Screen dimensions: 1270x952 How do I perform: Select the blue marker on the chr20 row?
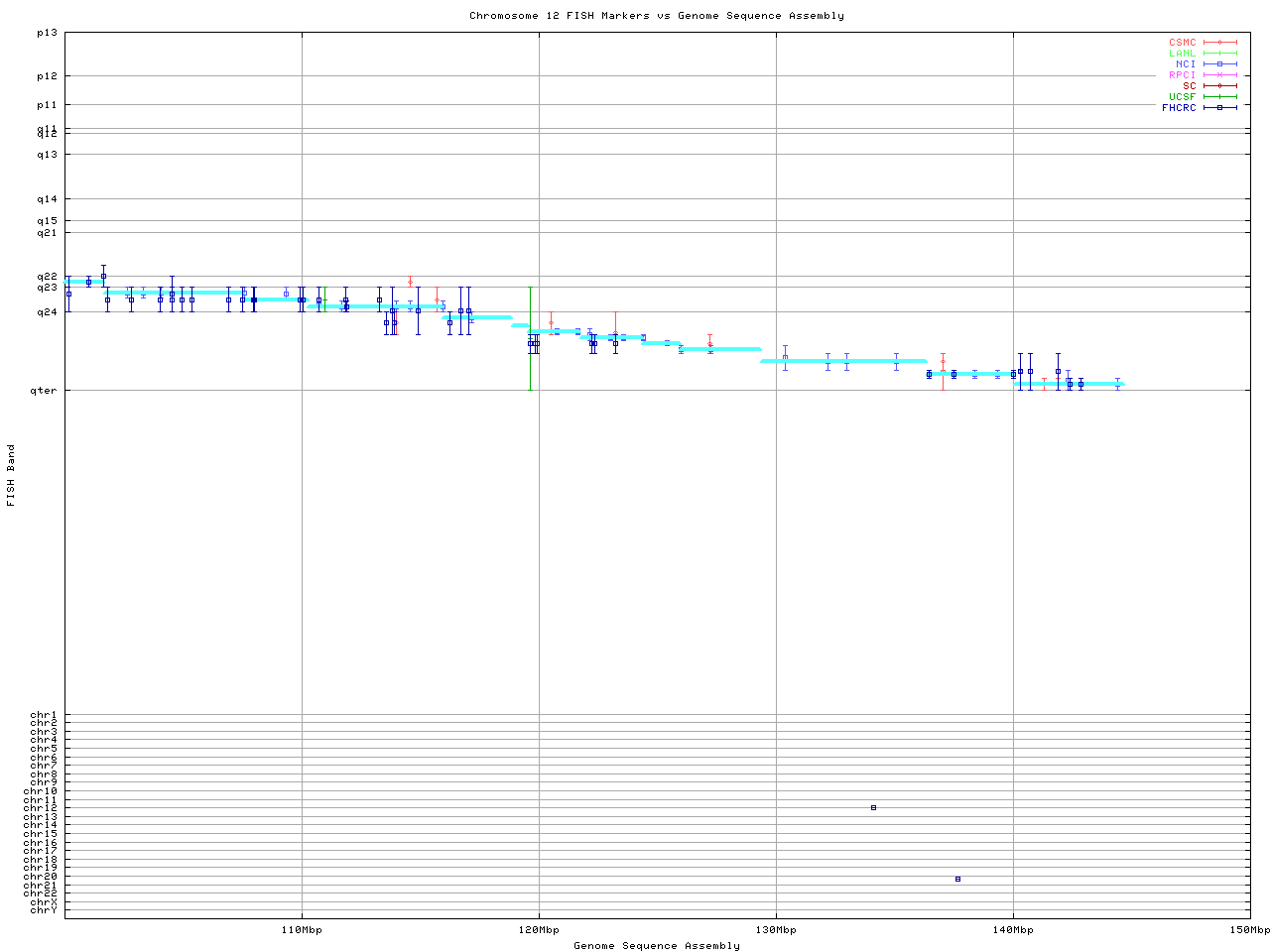[x=957, y=880]
